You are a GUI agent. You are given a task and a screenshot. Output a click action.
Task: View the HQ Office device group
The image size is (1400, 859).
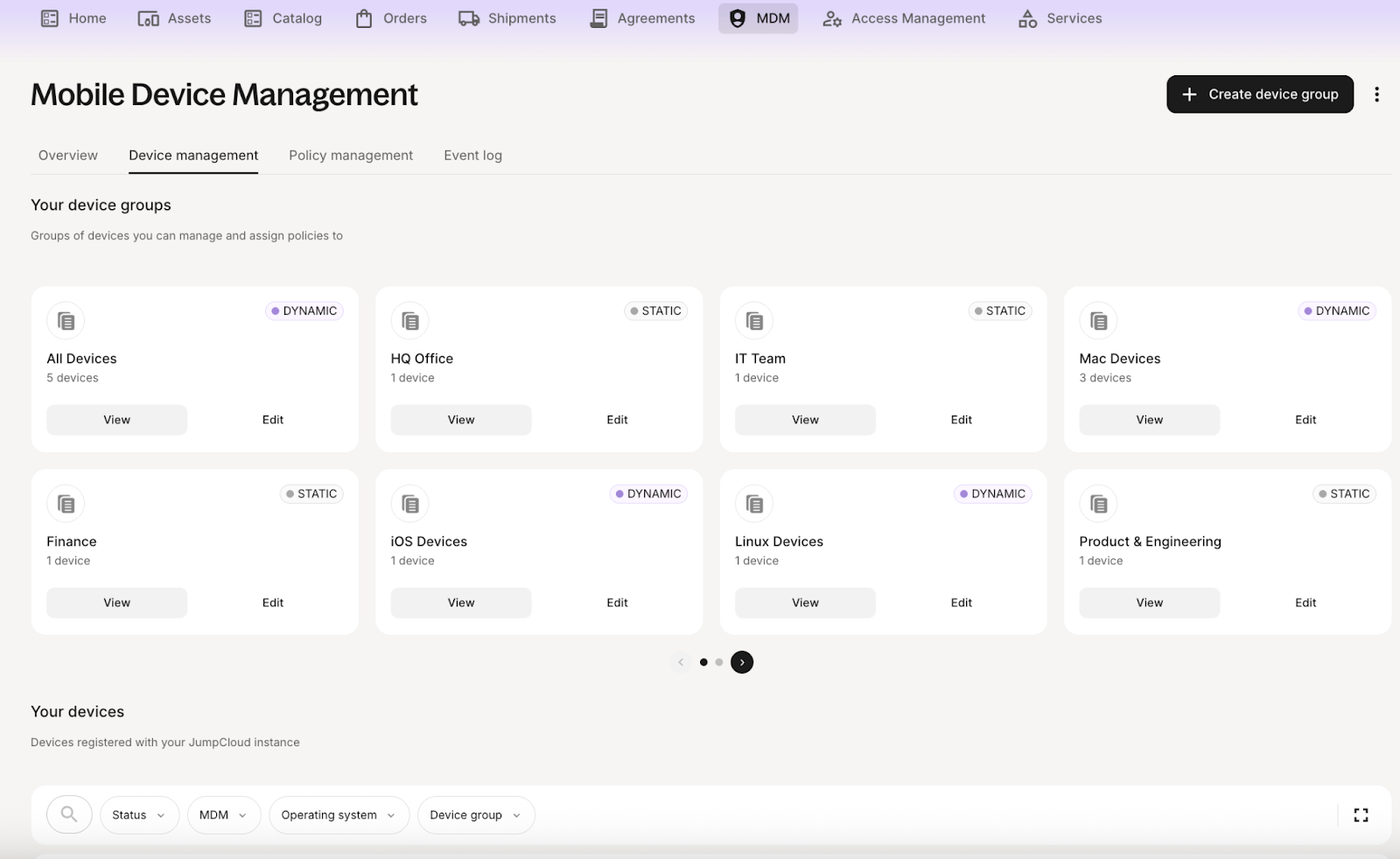tap(460, 420)
